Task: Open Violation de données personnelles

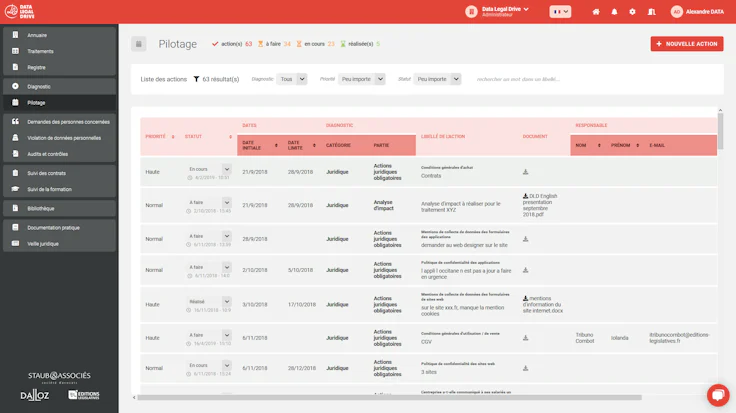Action: [x=59, y=138]
